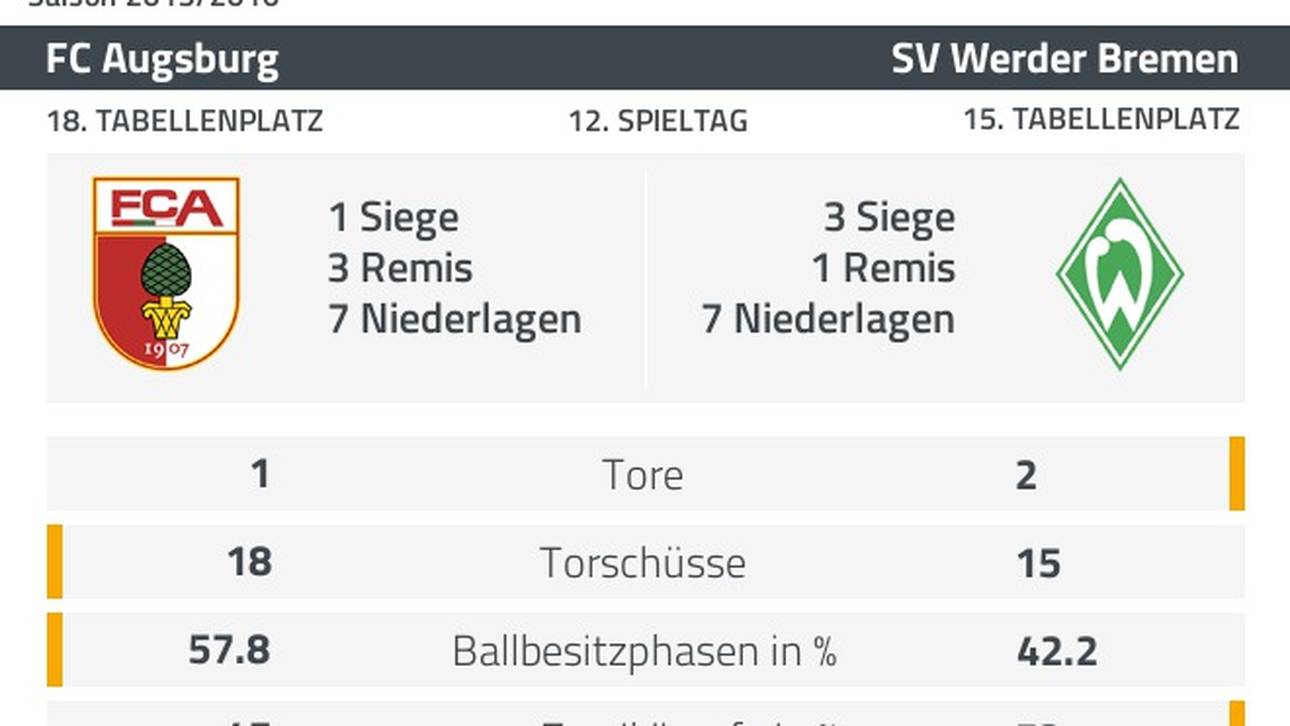Select the FC Augsburg team name header
Image resolution: width=1290 pixels, height=726 pixels.
pyautogui.click(x=162, y=59)
